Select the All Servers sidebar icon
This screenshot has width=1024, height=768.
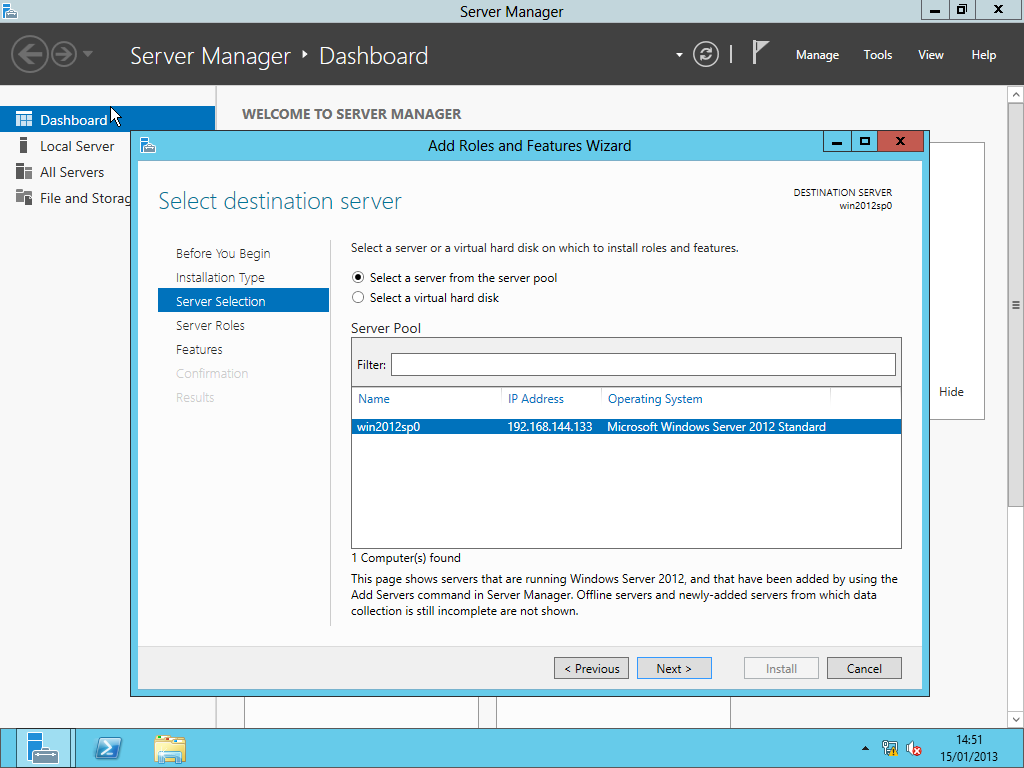point(24,172)
